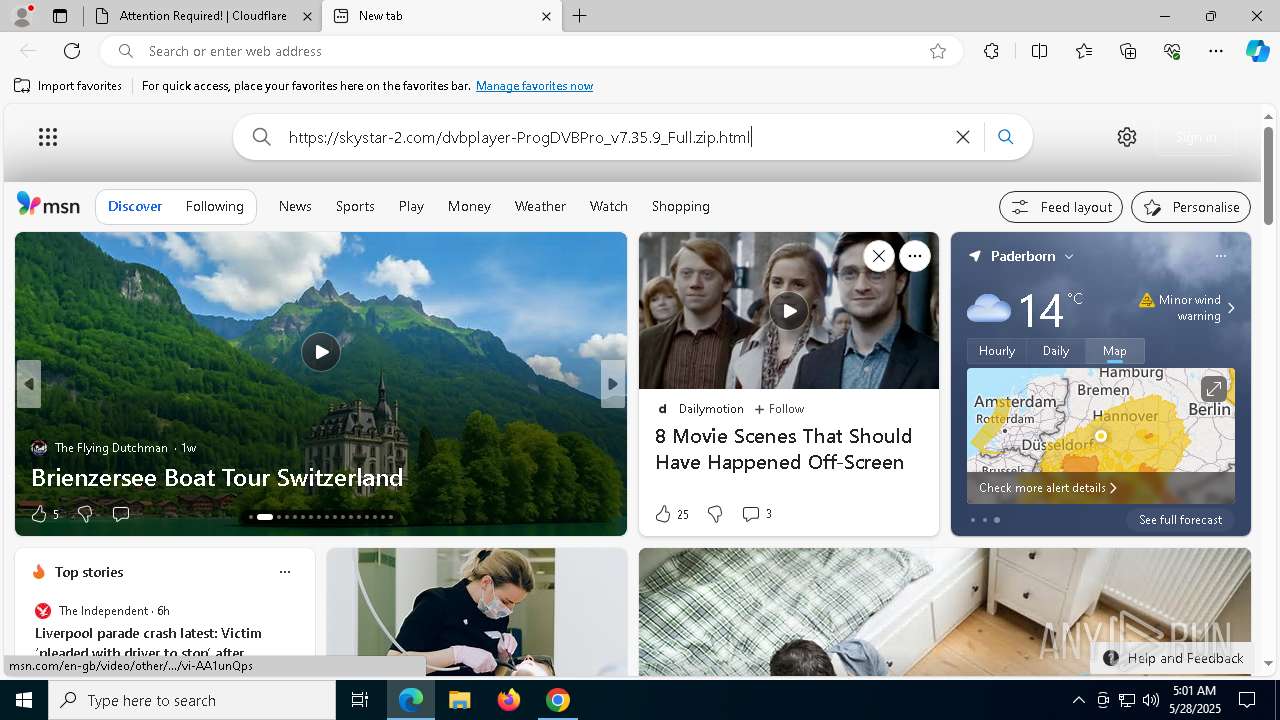The image size is (1280, 720).
Task: Open comments on Brienzersee story
Action: point(121,514)
